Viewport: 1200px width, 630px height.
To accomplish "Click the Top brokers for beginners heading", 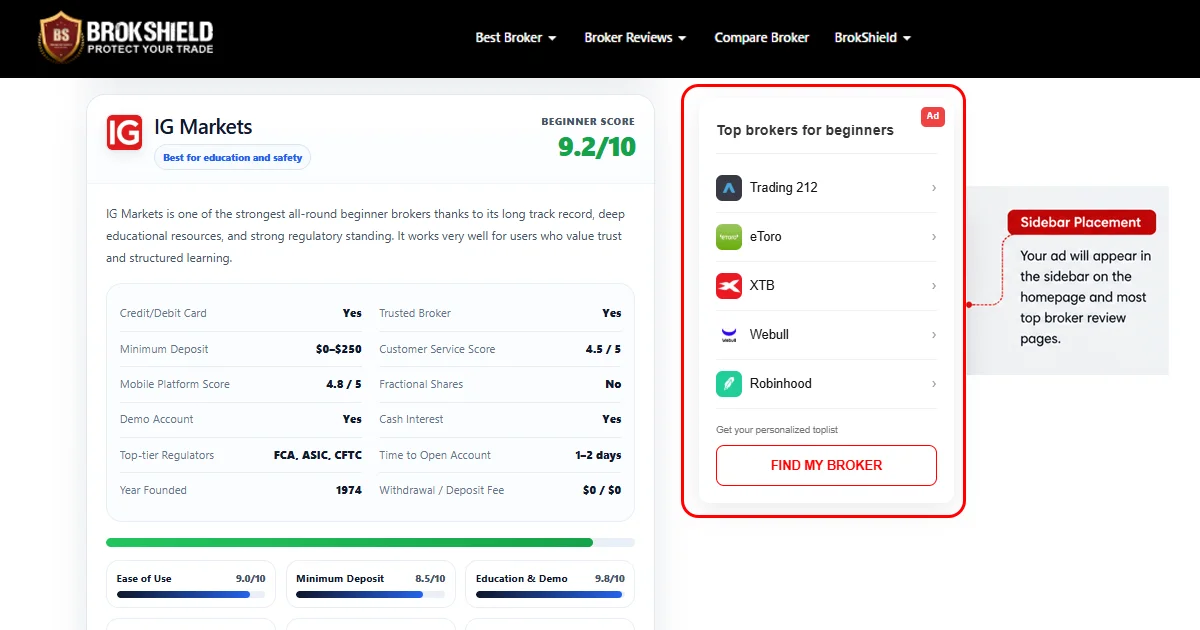I will pyautogui.click(x=805, y=130).
